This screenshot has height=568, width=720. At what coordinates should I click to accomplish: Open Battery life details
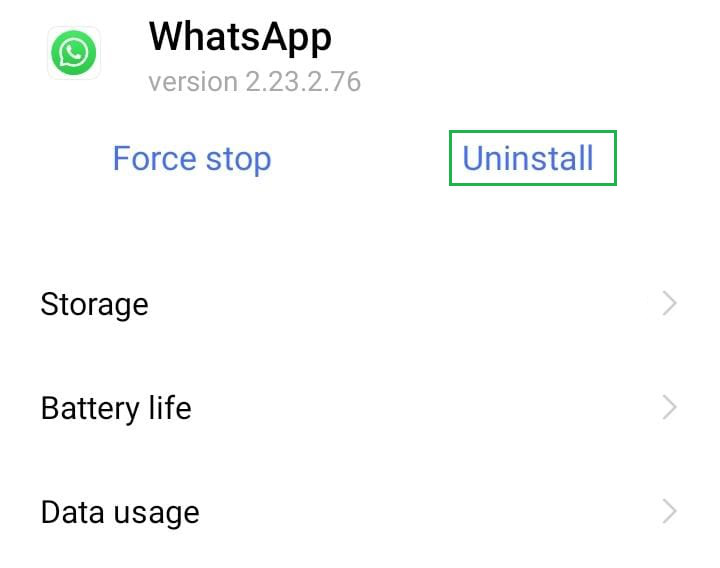pyautogui.click(x=360, y=408)
